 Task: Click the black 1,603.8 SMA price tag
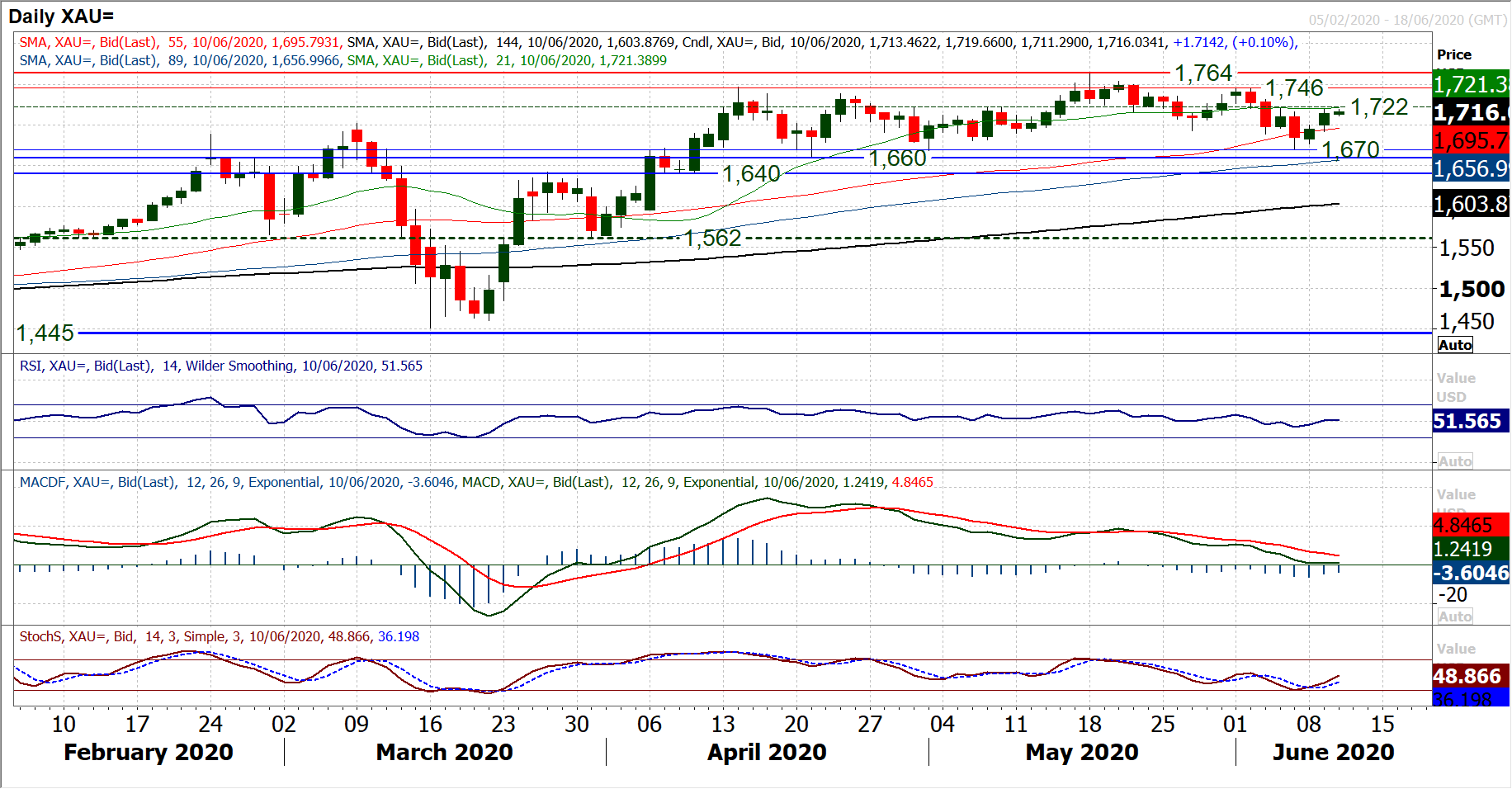[1471, 204]
